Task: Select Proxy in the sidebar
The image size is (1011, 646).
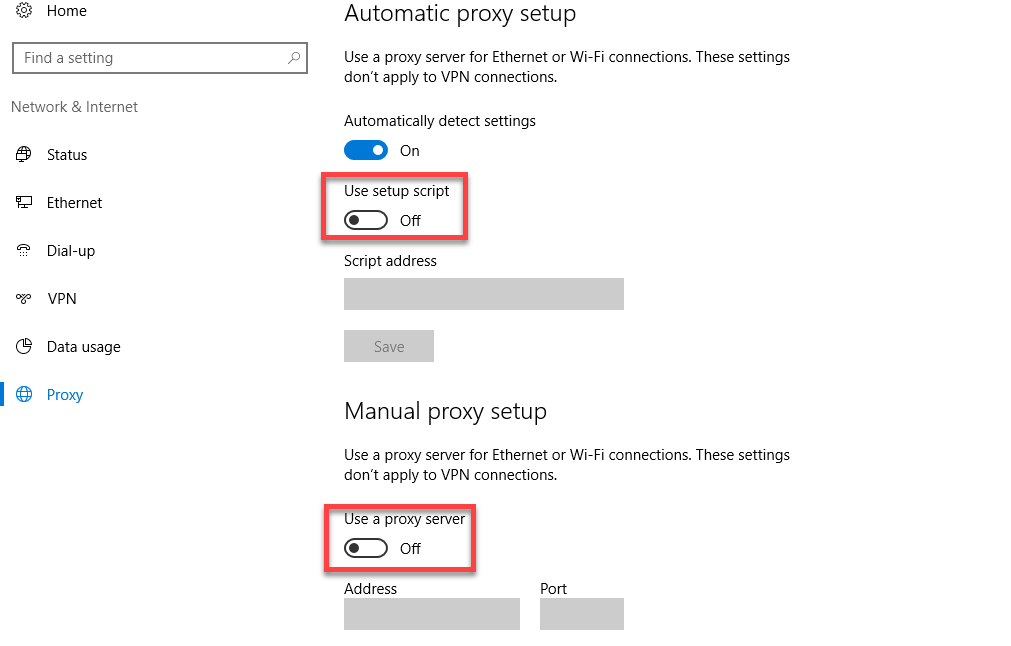Action: click(65, 394)
